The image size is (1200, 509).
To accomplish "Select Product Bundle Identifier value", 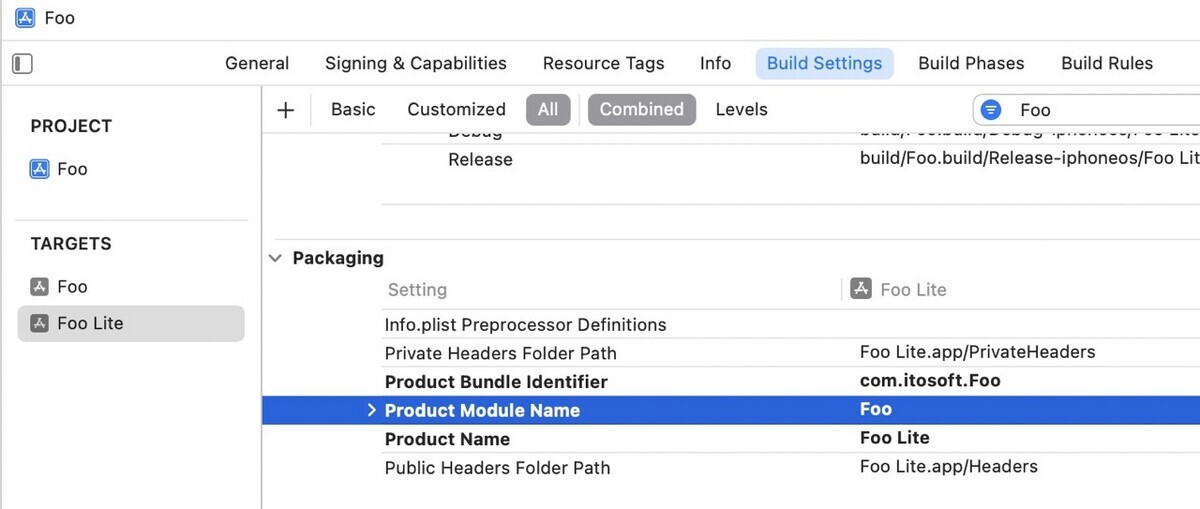I will pyautogui.click(x=930, y=381).
